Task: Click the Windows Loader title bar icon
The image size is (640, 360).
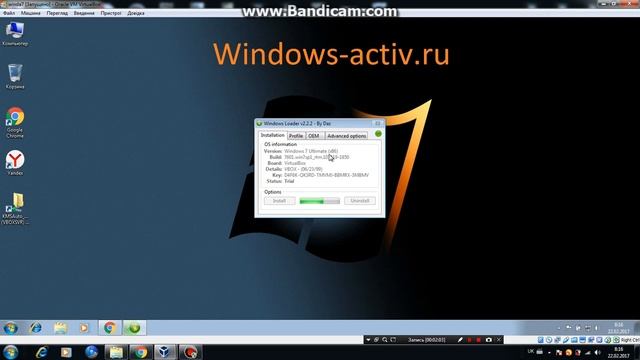Action: [x=259, y=123]
